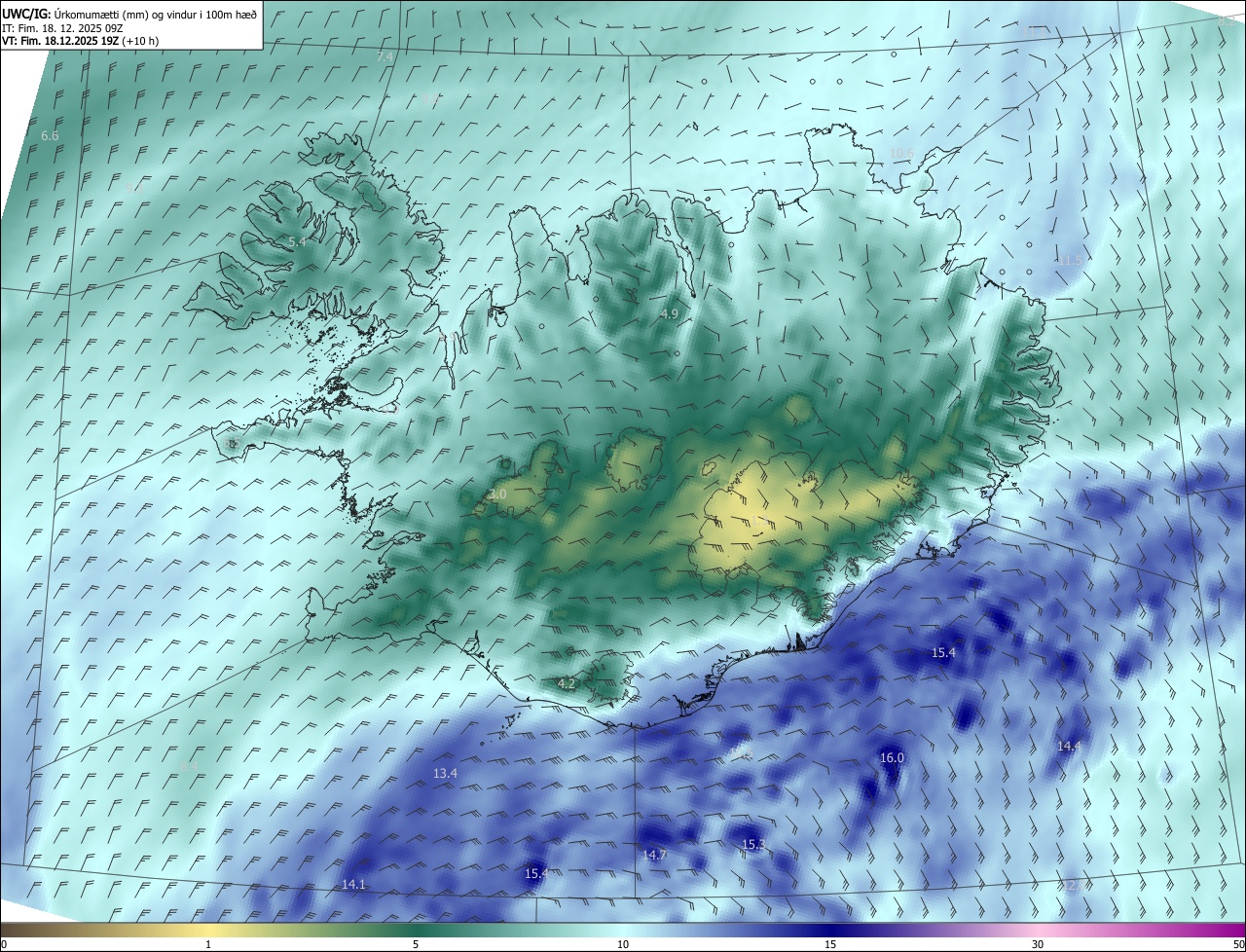Click the 15.3 value label
Viewport: 1246px width, 952px height.
point(753,844)
